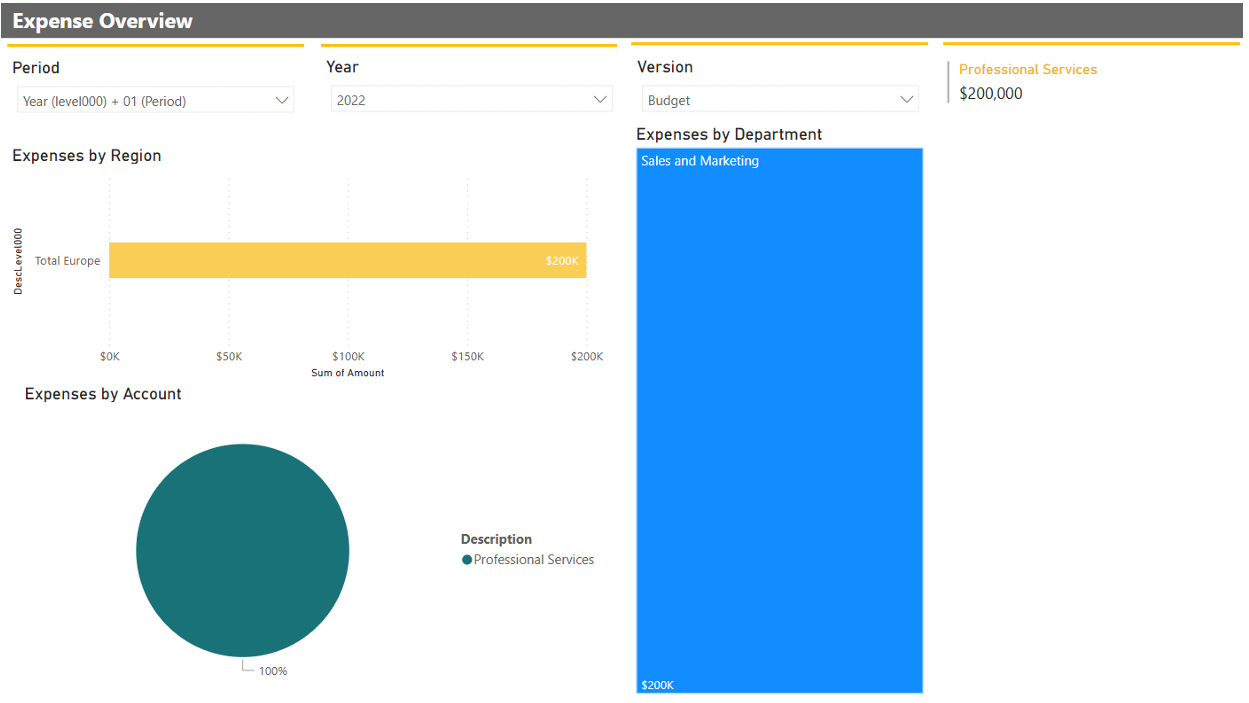Expand the Year dropdown showing 2022
Viewport: 1249px width, 703px height.
(x=471, y=100)
